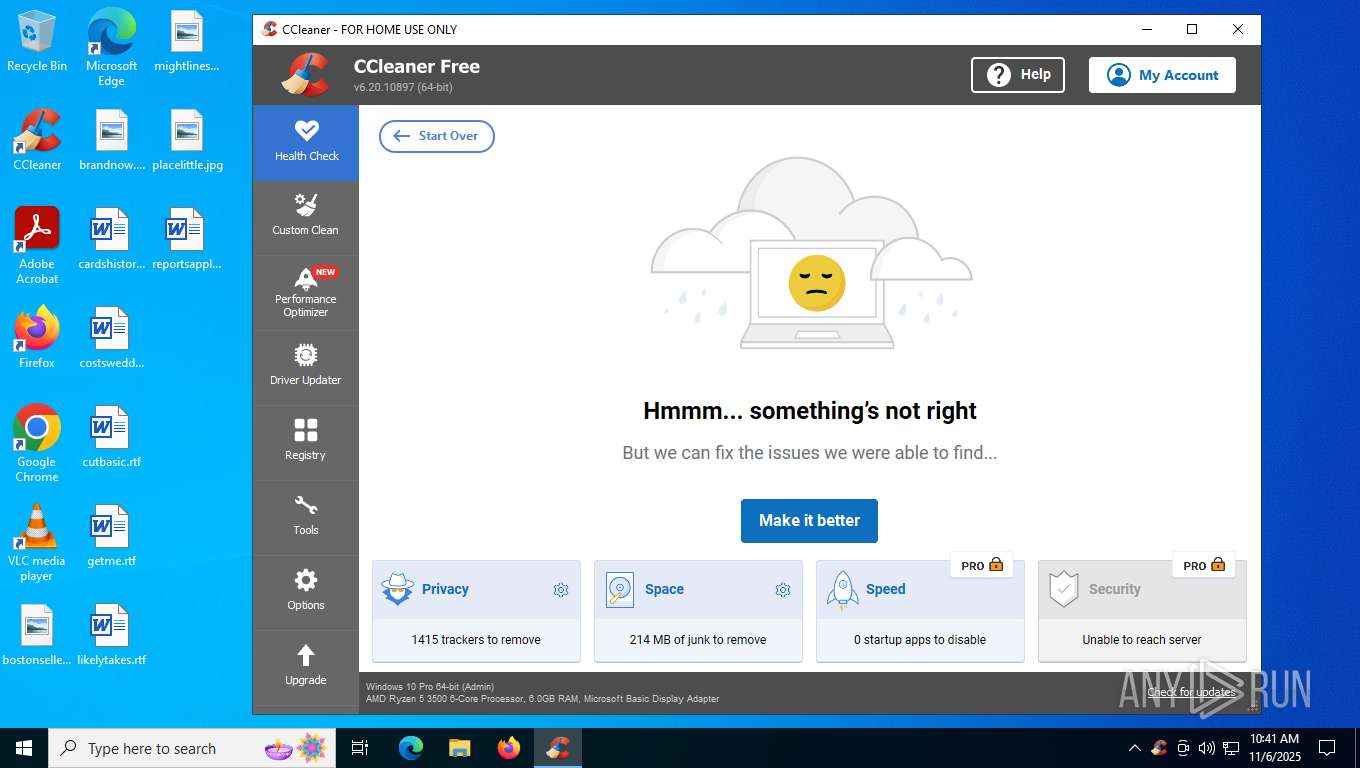Image resolution: width=1360 pixels, height=768 pixels.
Task: Click the taskbar clock
Action: (1274, 748)
